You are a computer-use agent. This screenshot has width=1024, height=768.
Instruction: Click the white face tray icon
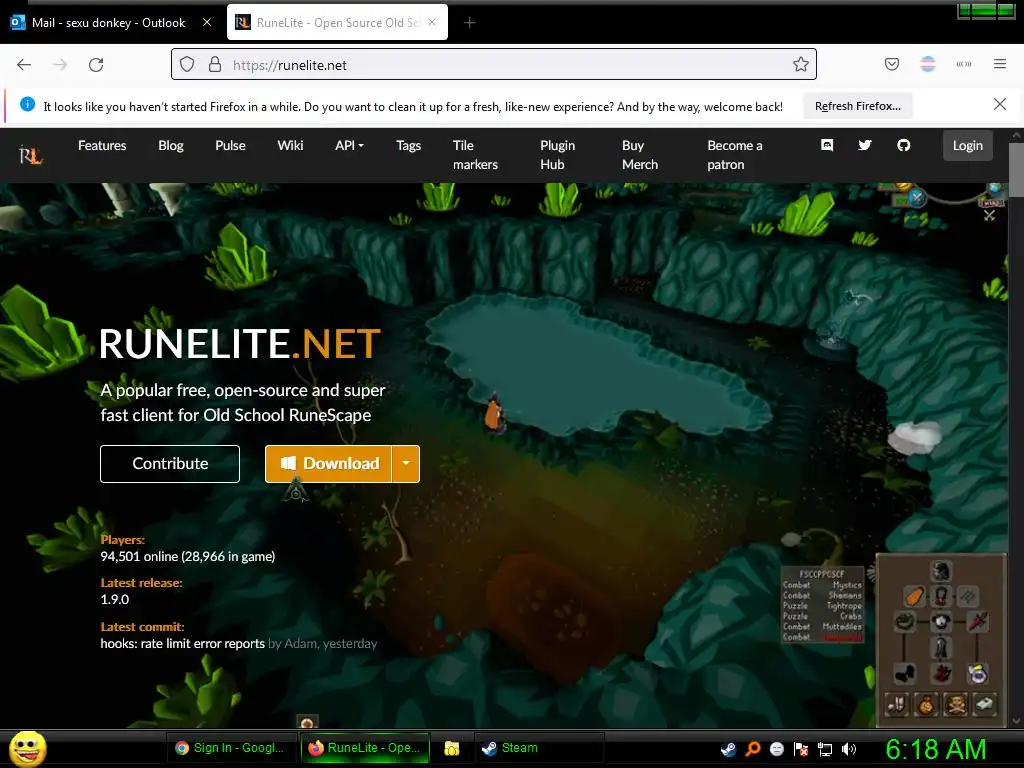point(776,749)
